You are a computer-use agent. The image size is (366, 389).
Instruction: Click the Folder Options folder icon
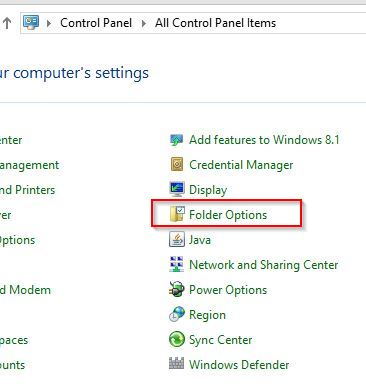[x=176, y=214]
